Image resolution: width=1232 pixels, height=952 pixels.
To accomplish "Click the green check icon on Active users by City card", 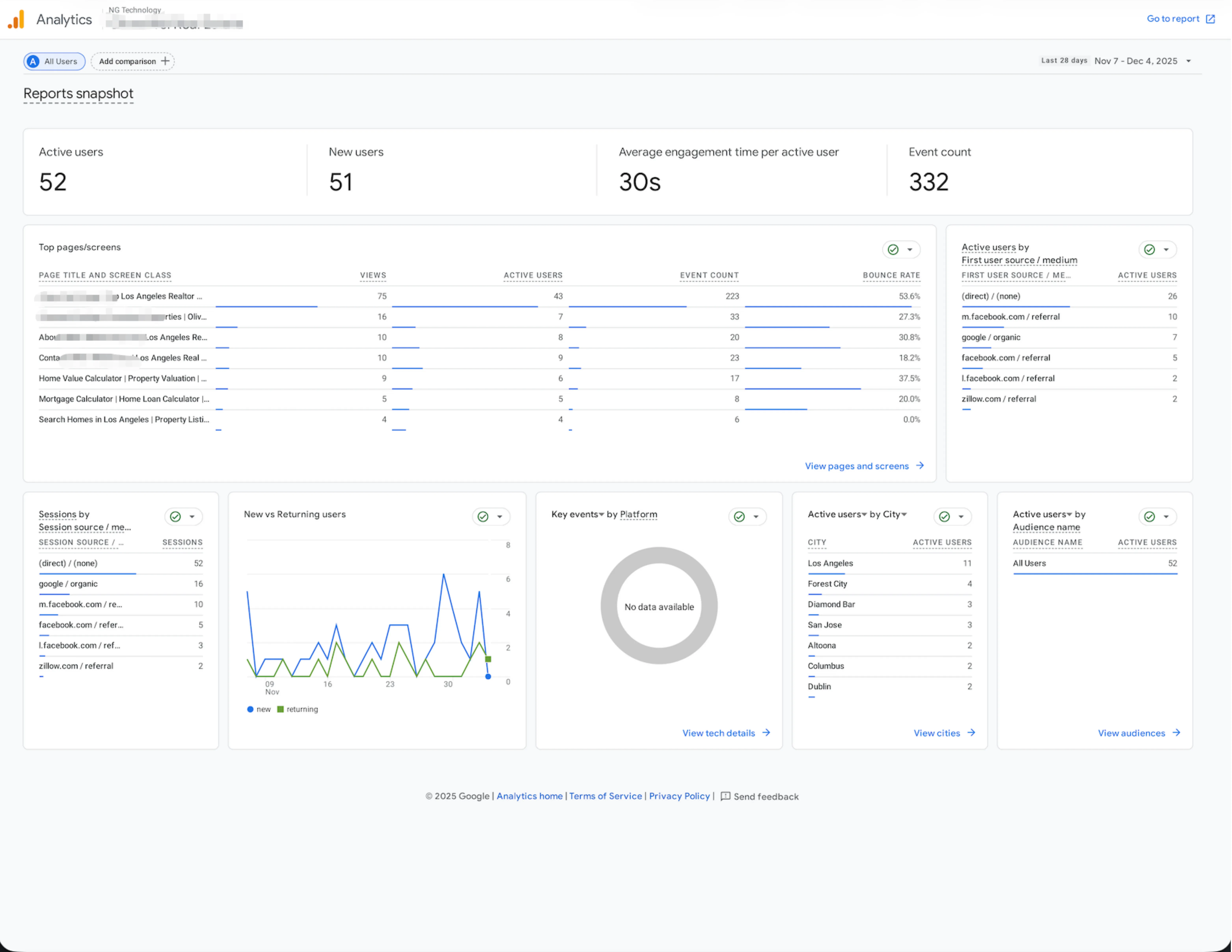I will tap(944, 516).
